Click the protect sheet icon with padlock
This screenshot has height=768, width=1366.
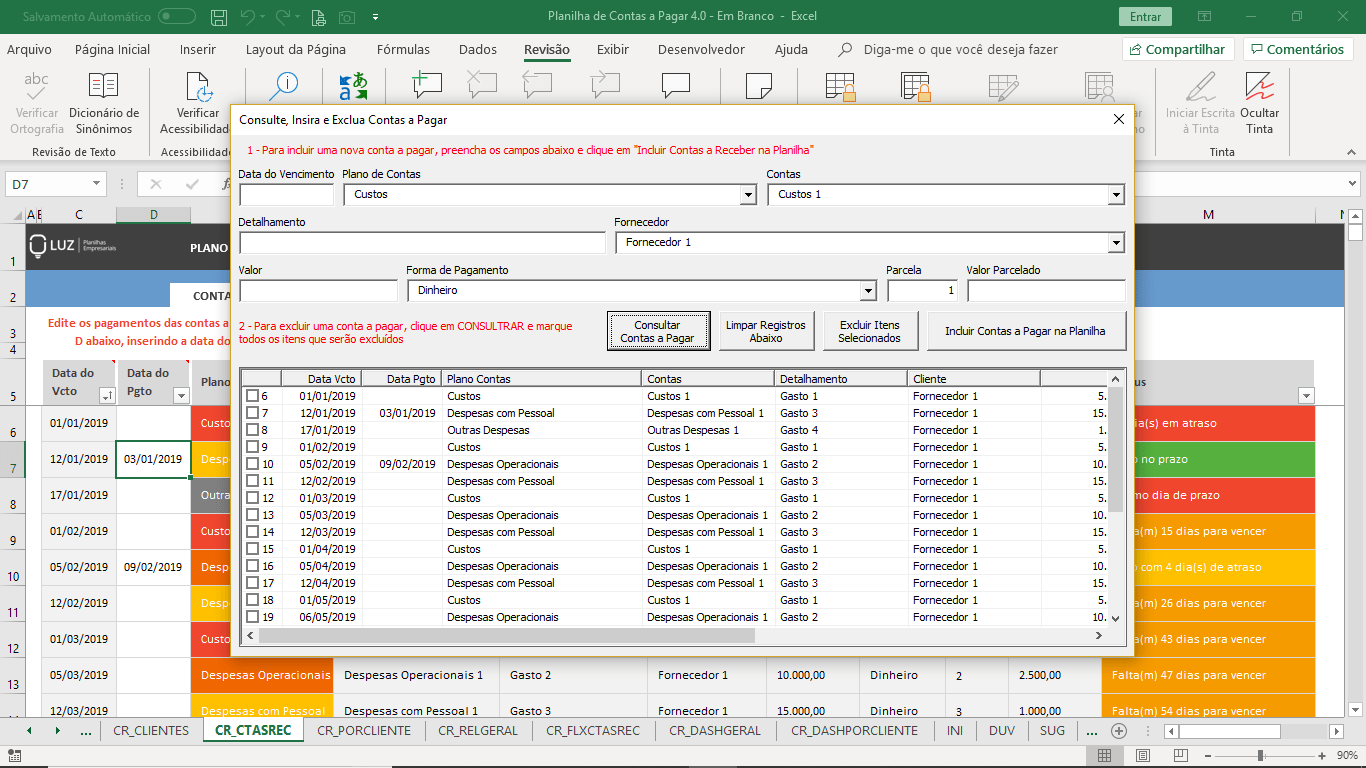(839, 87)
